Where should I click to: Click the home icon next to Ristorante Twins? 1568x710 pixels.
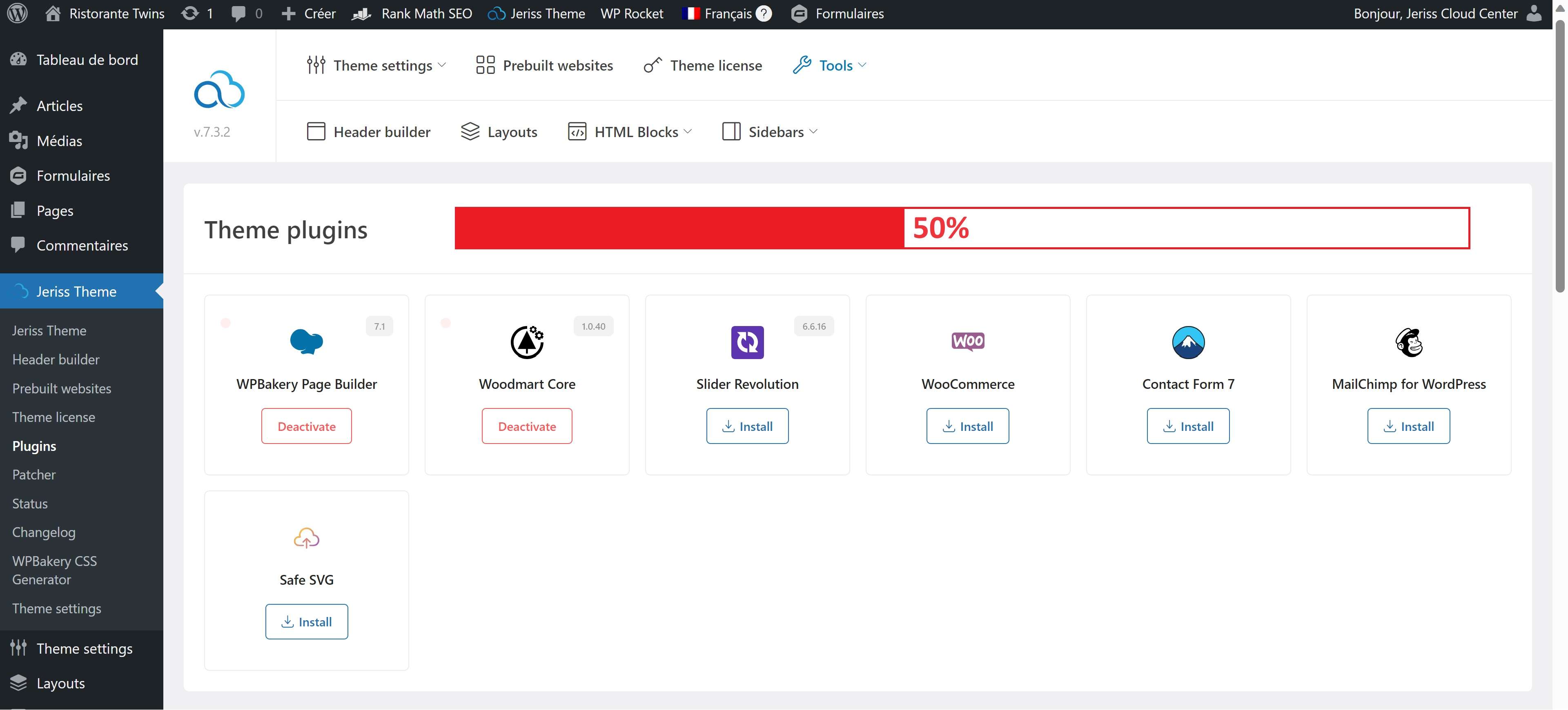(53, 13)
